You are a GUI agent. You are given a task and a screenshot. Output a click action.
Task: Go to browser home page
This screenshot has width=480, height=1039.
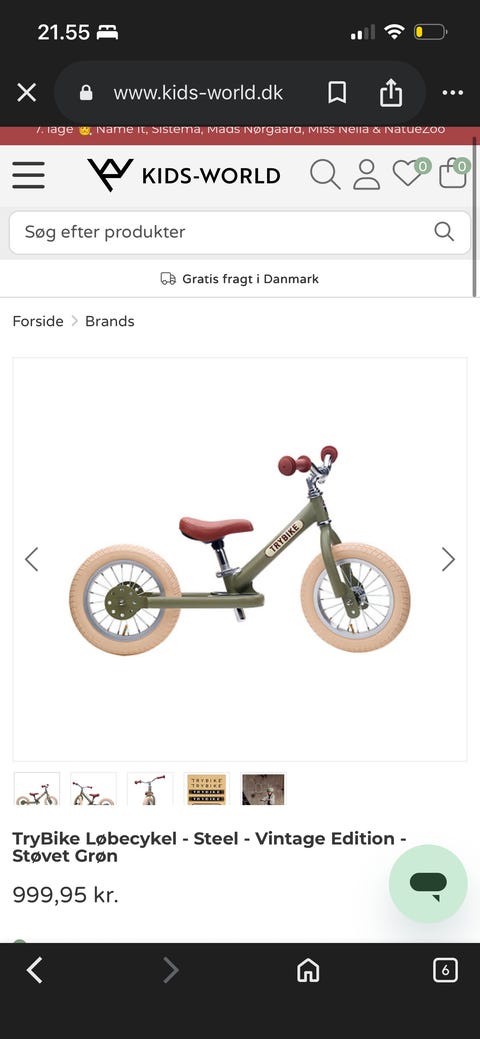tap(308, 971)
